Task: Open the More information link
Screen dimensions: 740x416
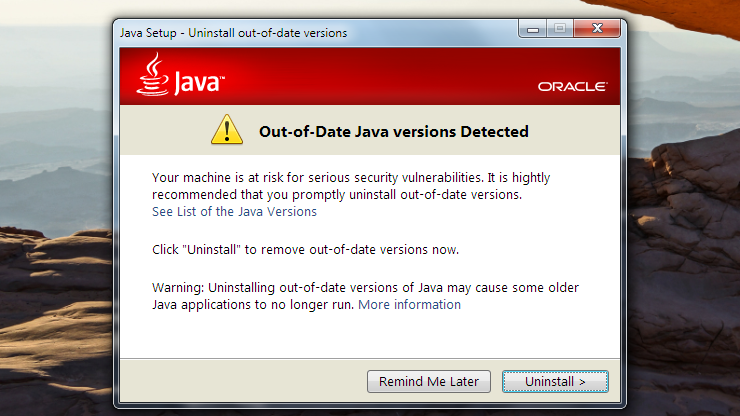Action: tap(409, 305)
